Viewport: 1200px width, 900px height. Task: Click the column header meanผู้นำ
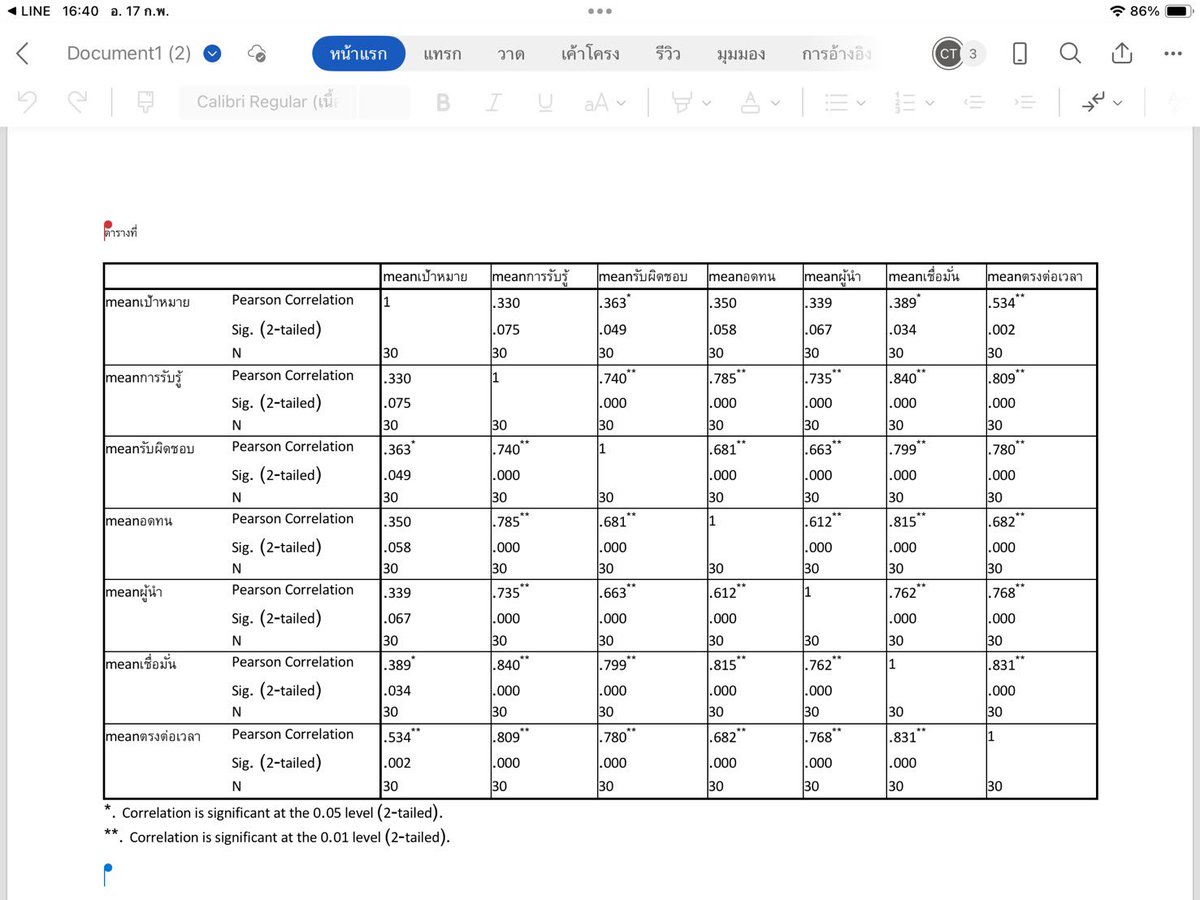click(x=835, y=277)
